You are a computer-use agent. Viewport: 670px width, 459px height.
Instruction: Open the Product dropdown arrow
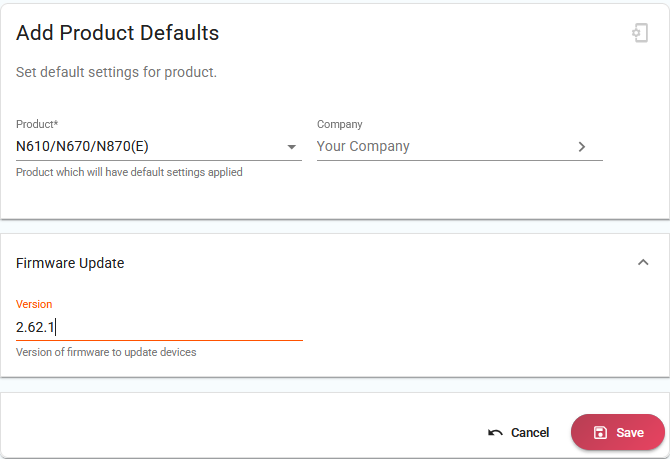(x=291, y=147)
